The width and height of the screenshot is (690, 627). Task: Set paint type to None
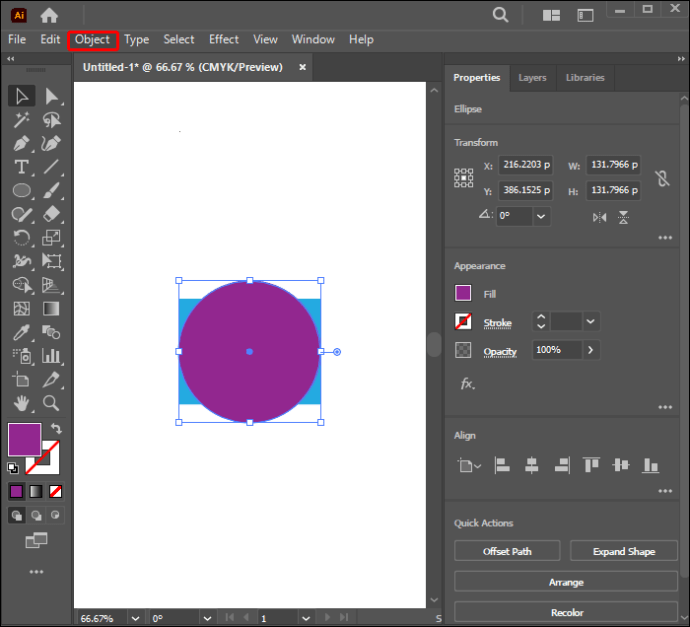(55, 491)
